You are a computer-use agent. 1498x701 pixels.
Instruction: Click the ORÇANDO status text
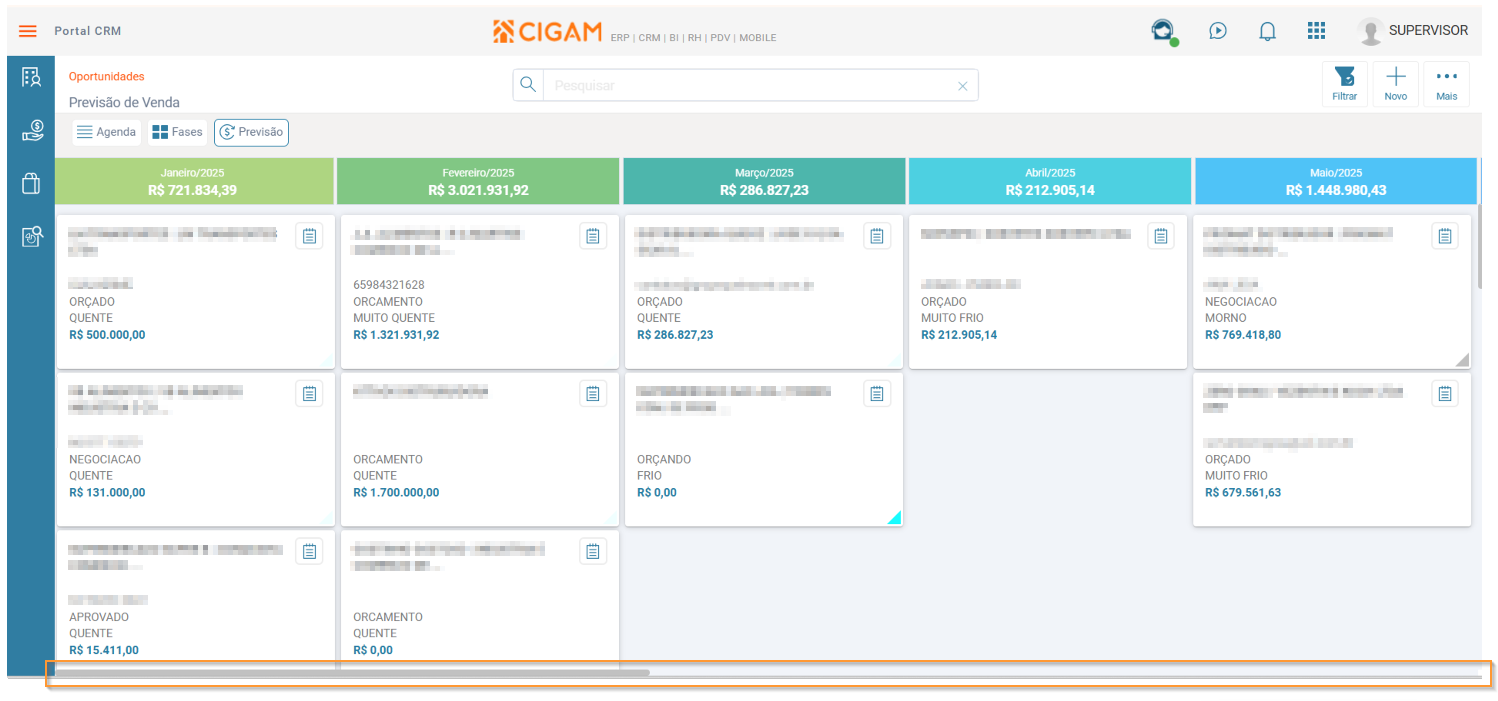[x=664, y=460]
